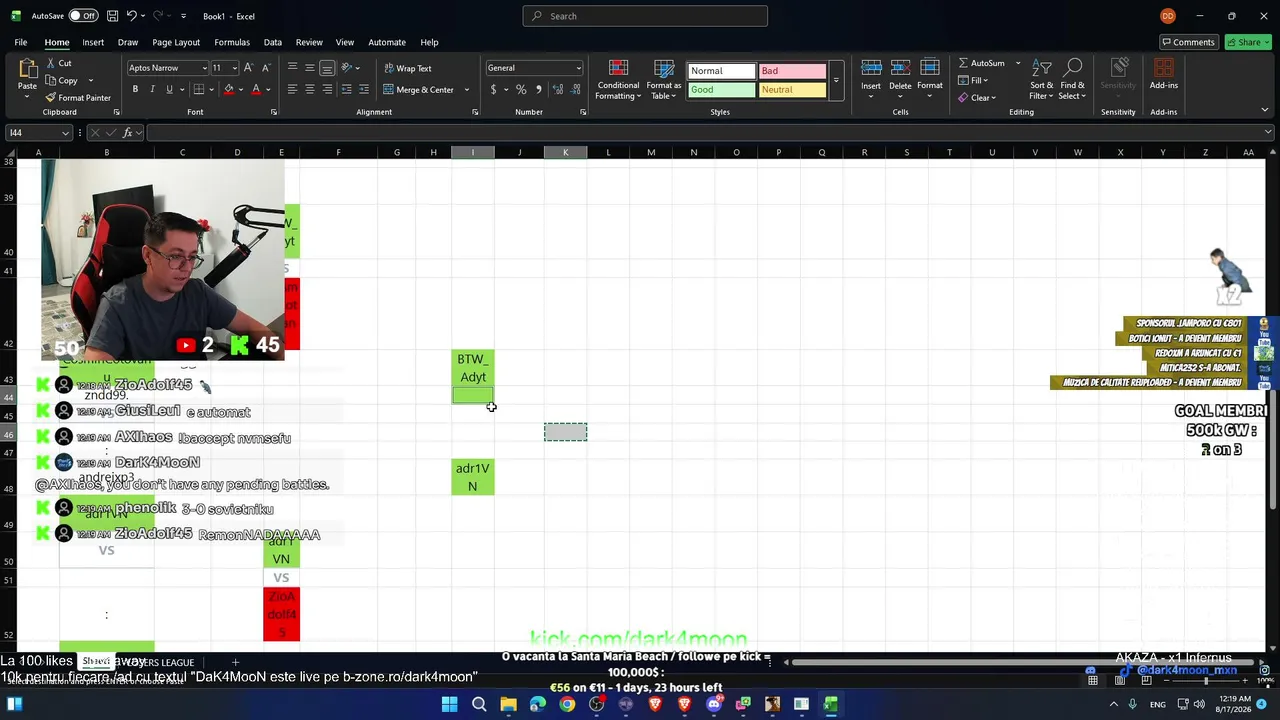Screen dimensions: 1280x720
Task: Align text to top of cell
Action: click(x=292, y=68)
